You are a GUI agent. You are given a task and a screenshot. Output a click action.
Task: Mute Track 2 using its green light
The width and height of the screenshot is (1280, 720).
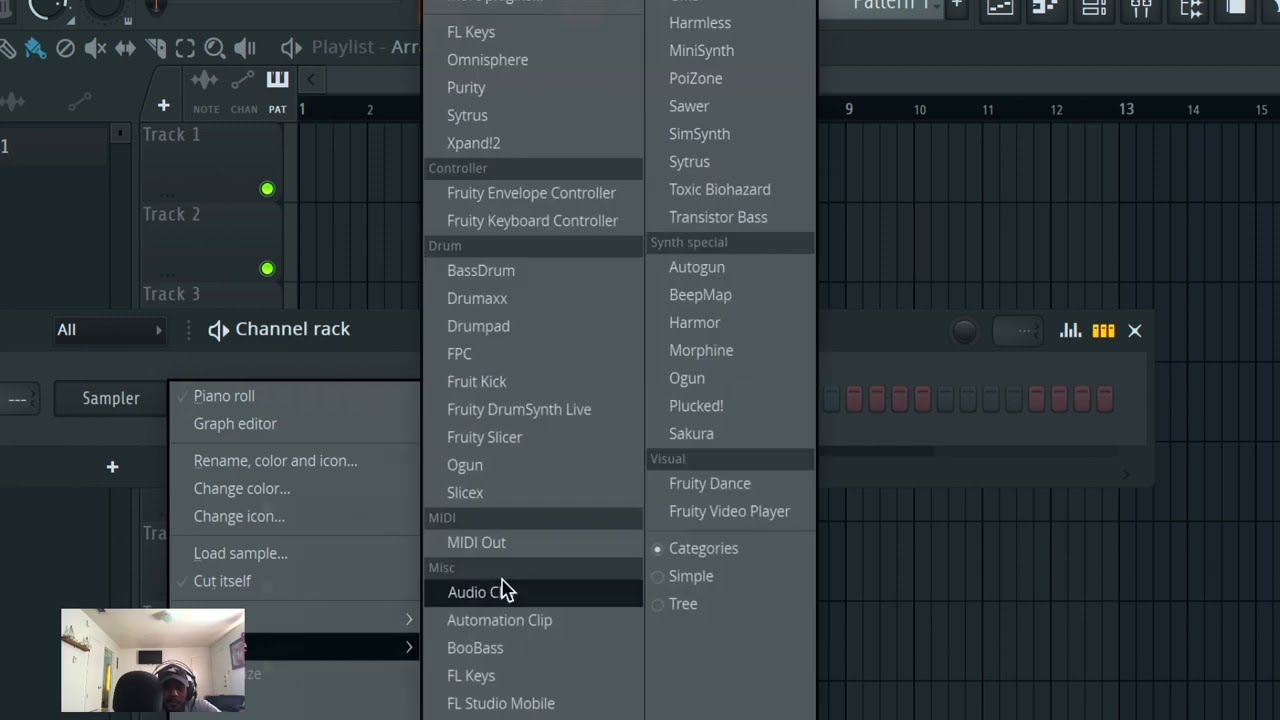click(267, 269)
